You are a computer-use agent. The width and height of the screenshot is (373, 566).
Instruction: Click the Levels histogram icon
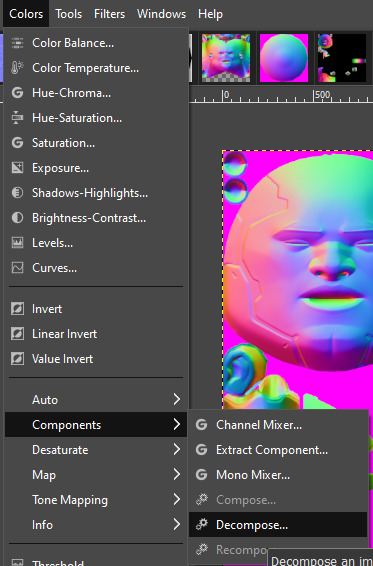(x=17, y=243)
